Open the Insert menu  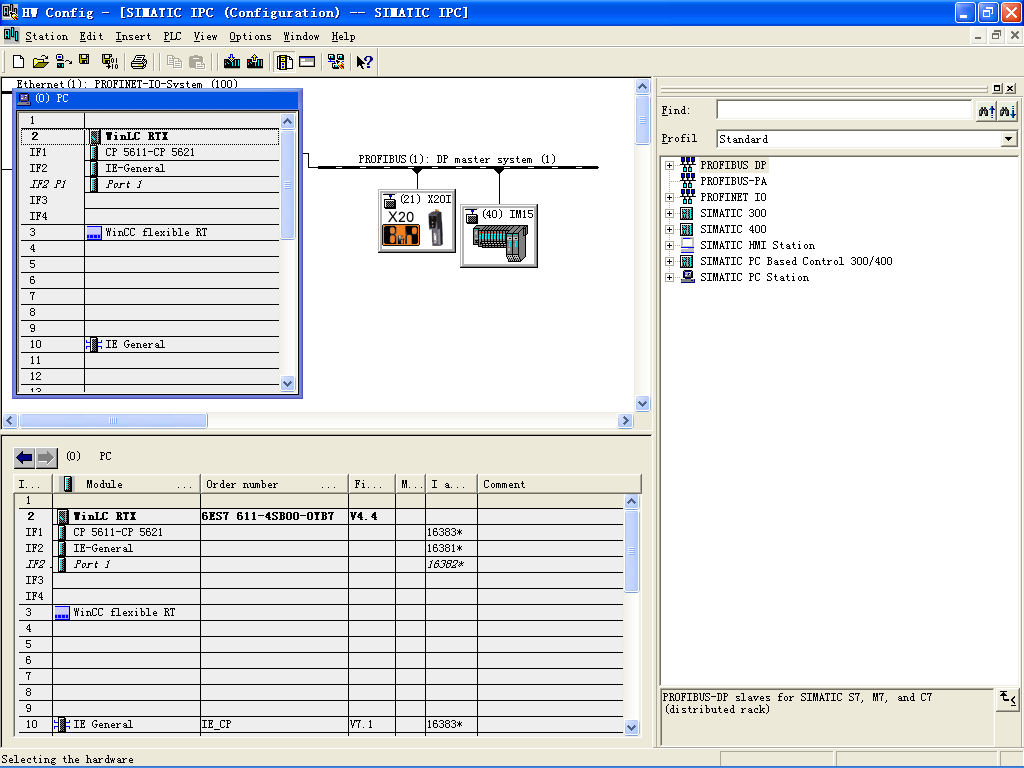(133, 37)
